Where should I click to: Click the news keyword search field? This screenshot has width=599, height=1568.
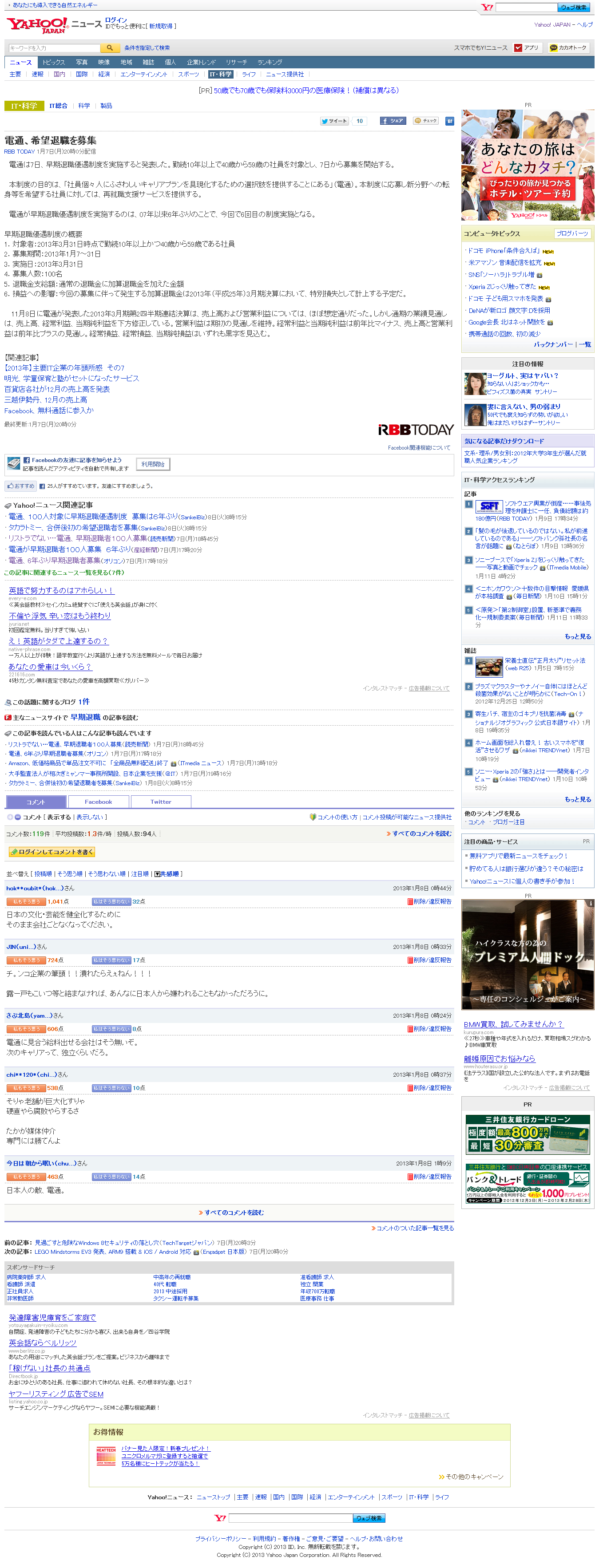point(54,47)
